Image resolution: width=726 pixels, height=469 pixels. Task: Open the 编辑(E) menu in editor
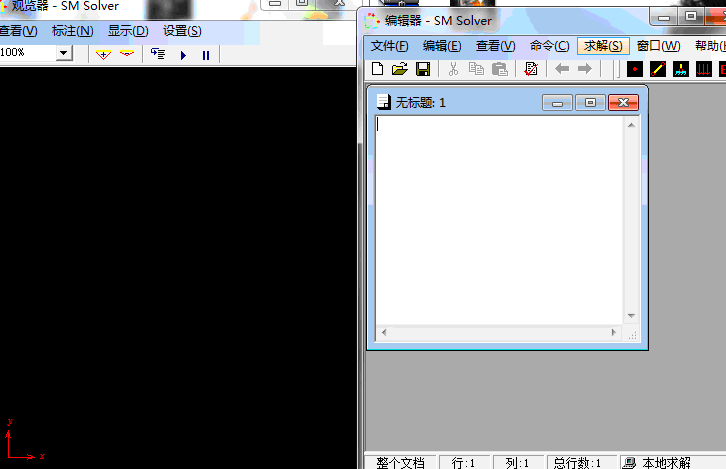tap(442, 46)
